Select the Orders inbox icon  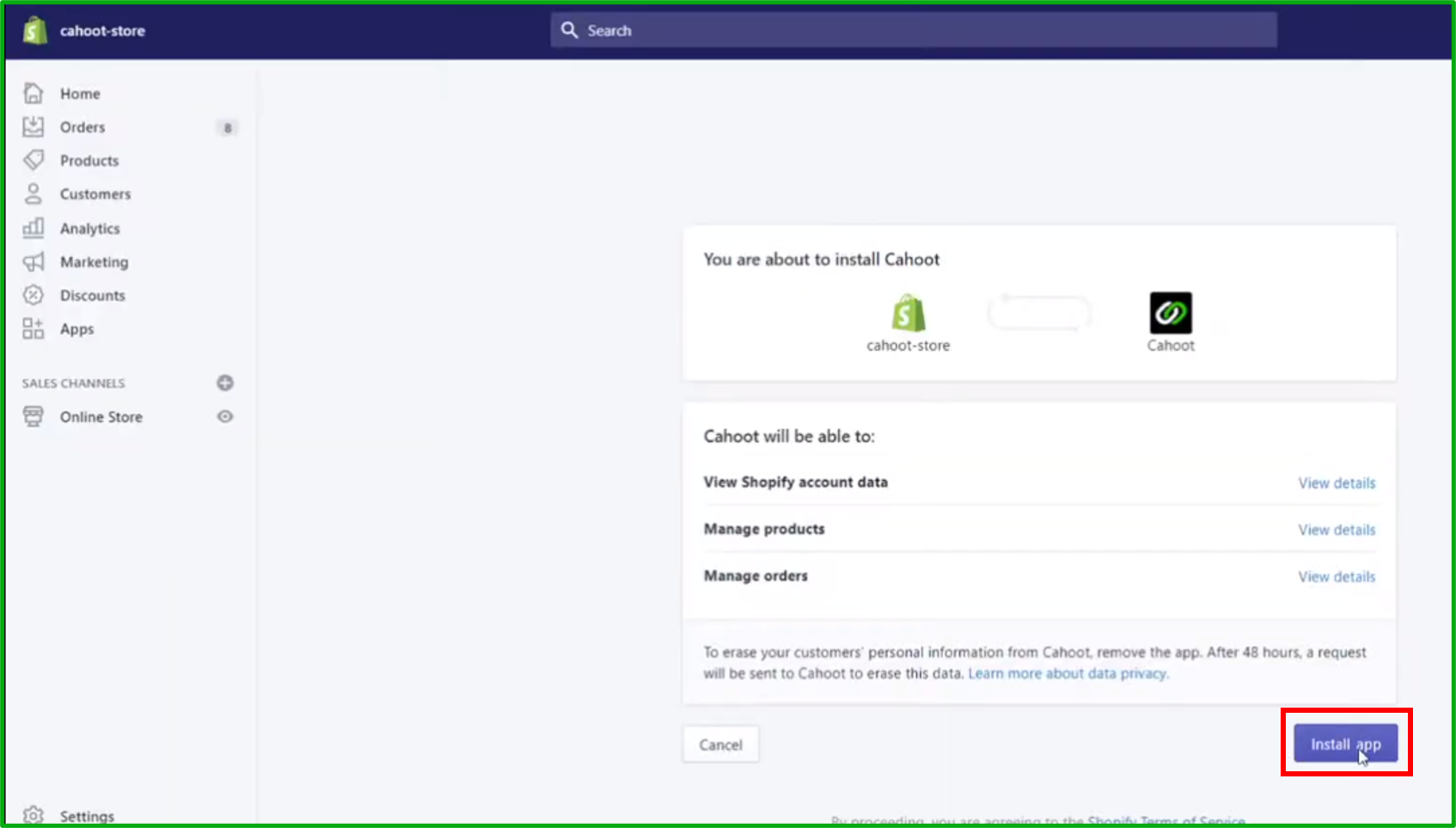point(34,126)
